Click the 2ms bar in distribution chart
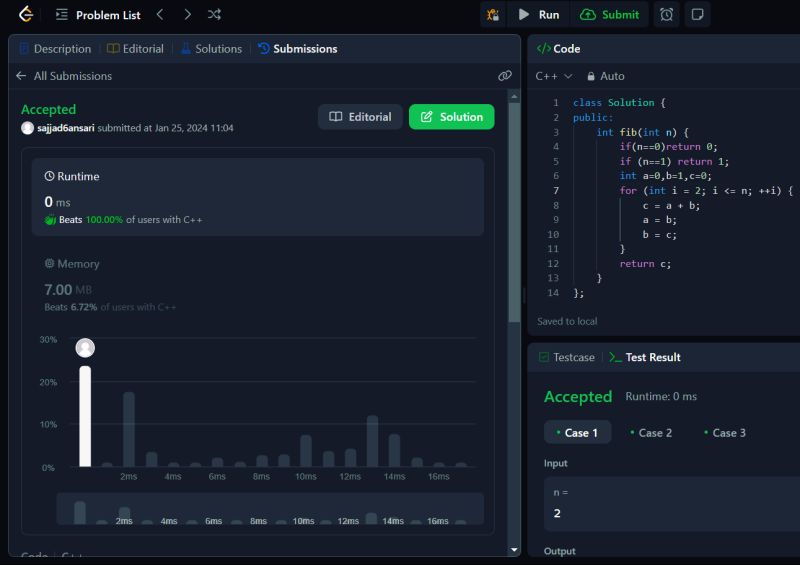800x565 pixels. coord(129,429)
